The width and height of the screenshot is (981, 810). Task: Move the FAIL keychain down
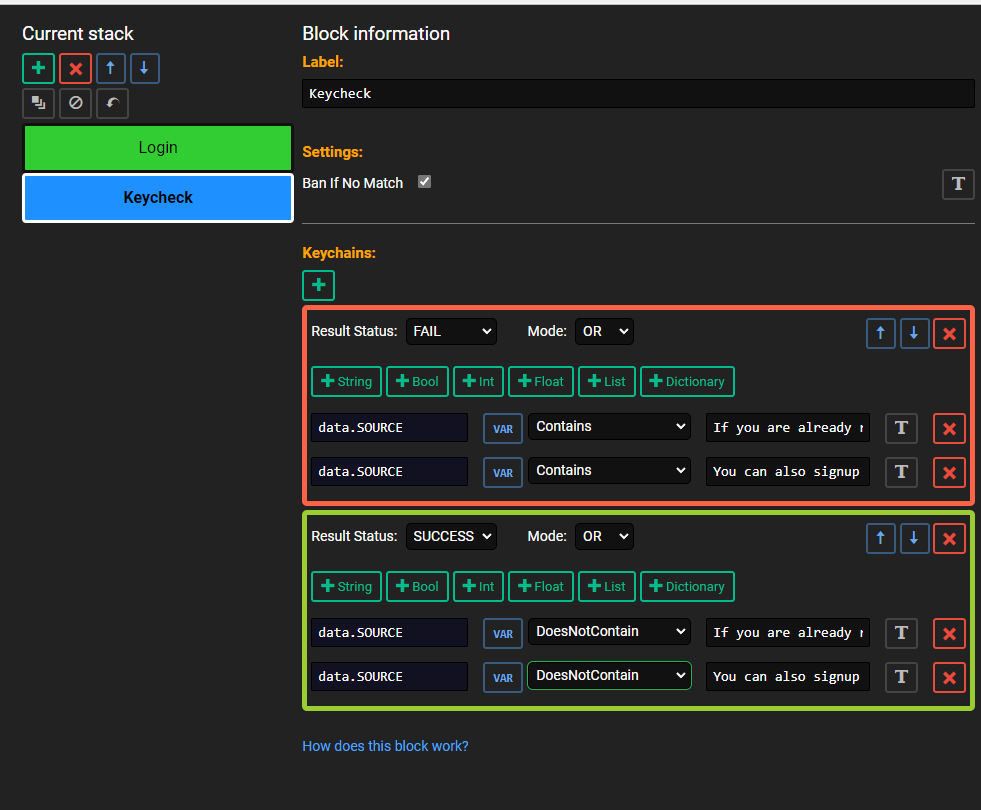pos(914,333)
